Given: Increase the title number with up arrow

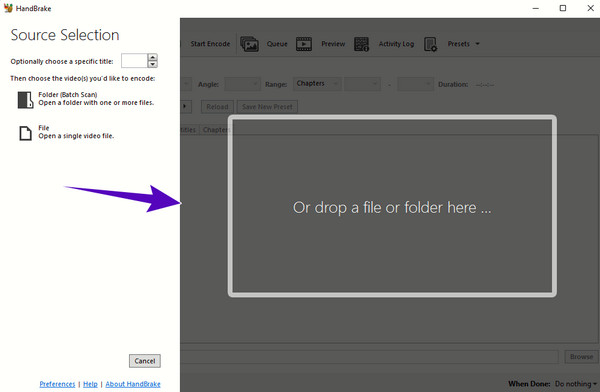Looking at the screenshot, I should (x=153, y=57).
